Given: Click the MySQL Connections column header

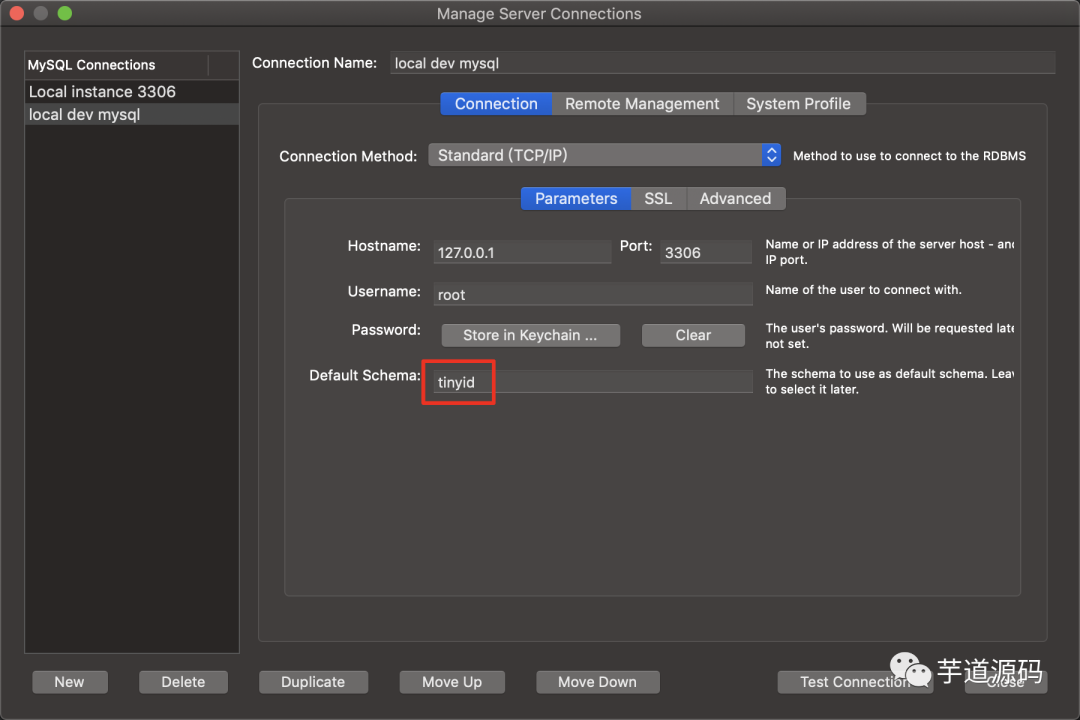Looking at the screenshot, I should pyautogui.click(x=116, y=65).
